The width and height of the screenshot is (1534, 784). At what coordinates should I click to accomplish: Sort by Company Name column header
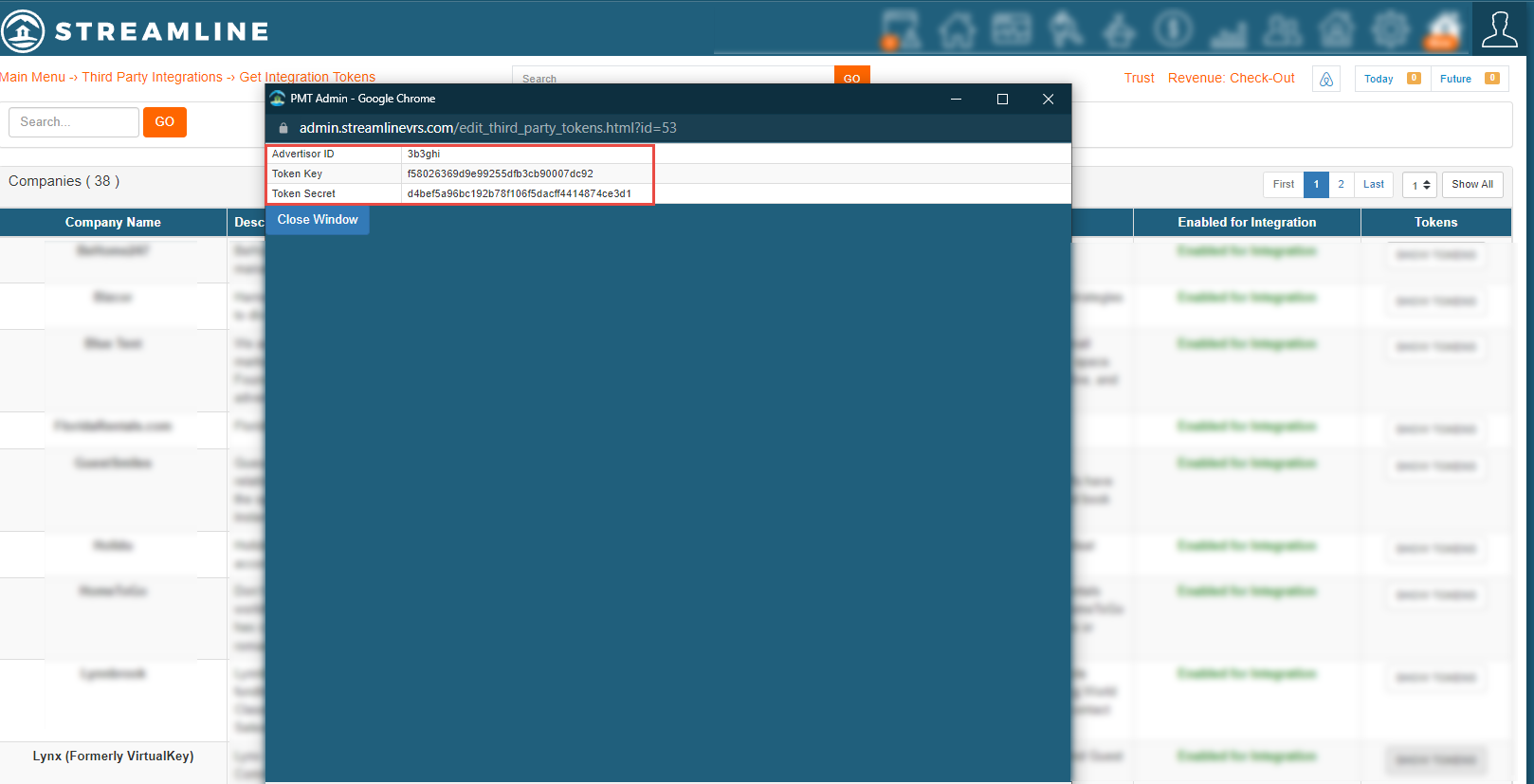[113, 223]
